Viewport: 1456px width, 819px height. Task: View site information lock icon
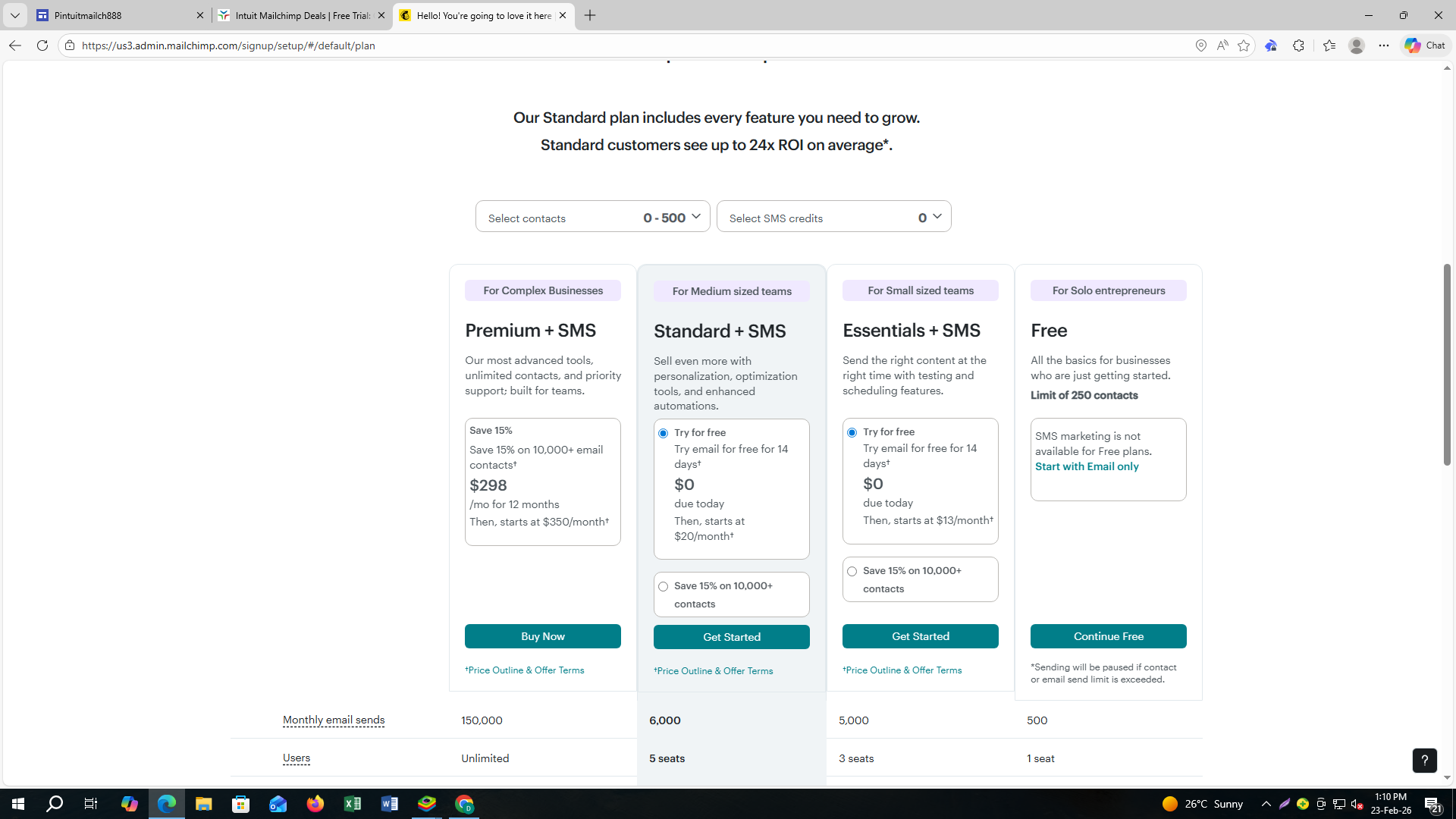pyautogui.click(x=70, y=45)
